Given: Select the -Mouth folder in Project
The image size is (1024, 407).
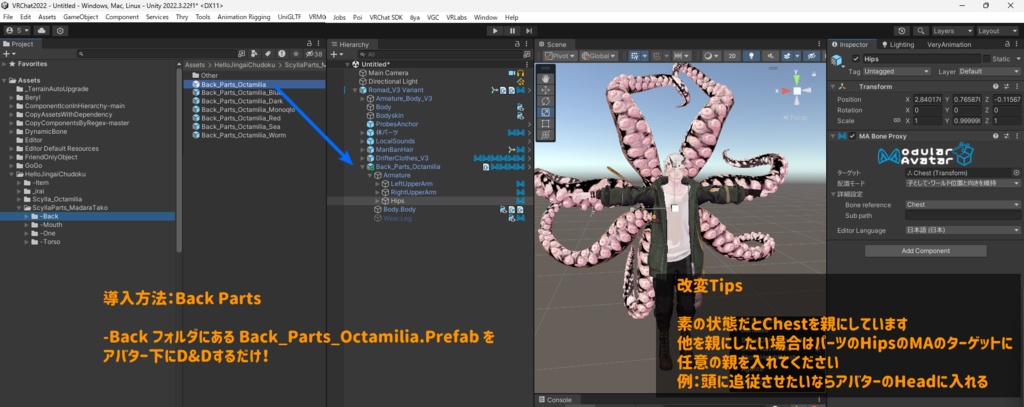Looking at the screenshot, I should [x=52, y=225].
